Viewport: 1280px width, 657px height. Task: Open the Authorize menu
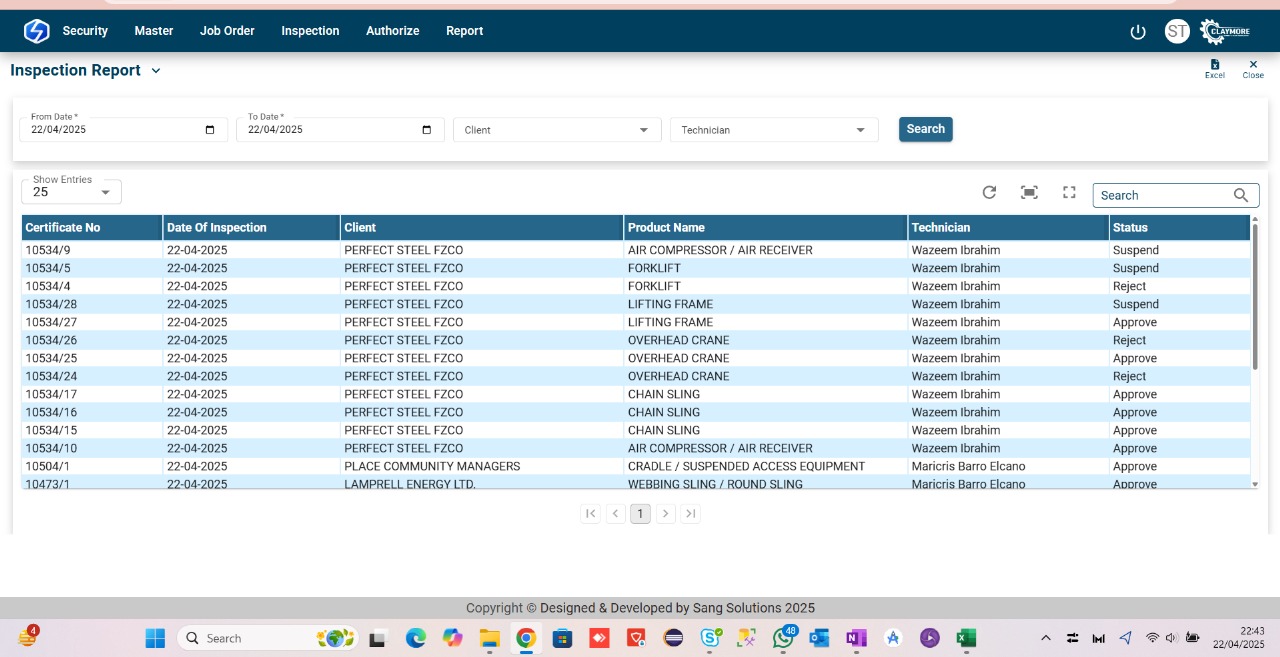coord(392,31)
